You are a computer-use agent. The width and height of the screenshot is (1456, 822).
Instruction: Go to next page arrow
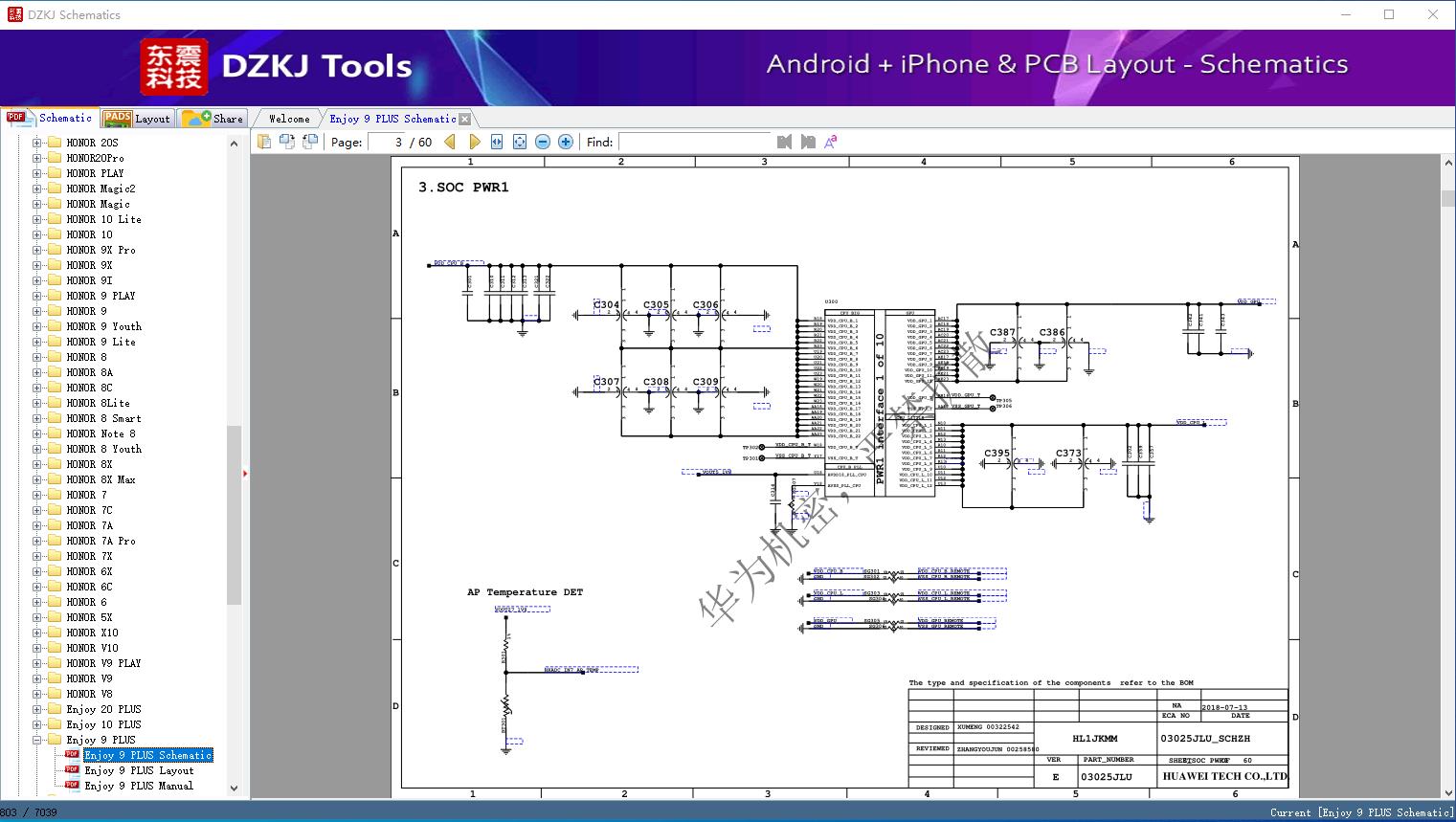[474, 142]
